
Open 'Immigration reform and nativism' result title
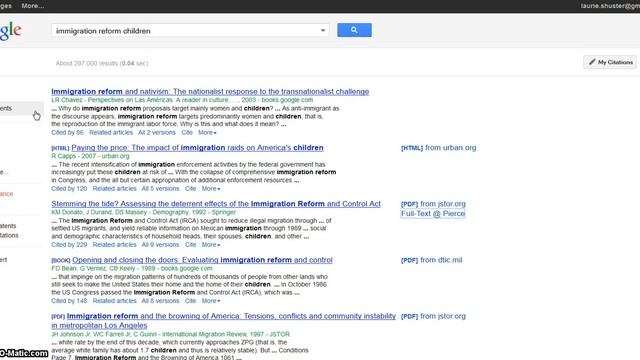coord(210,91)
